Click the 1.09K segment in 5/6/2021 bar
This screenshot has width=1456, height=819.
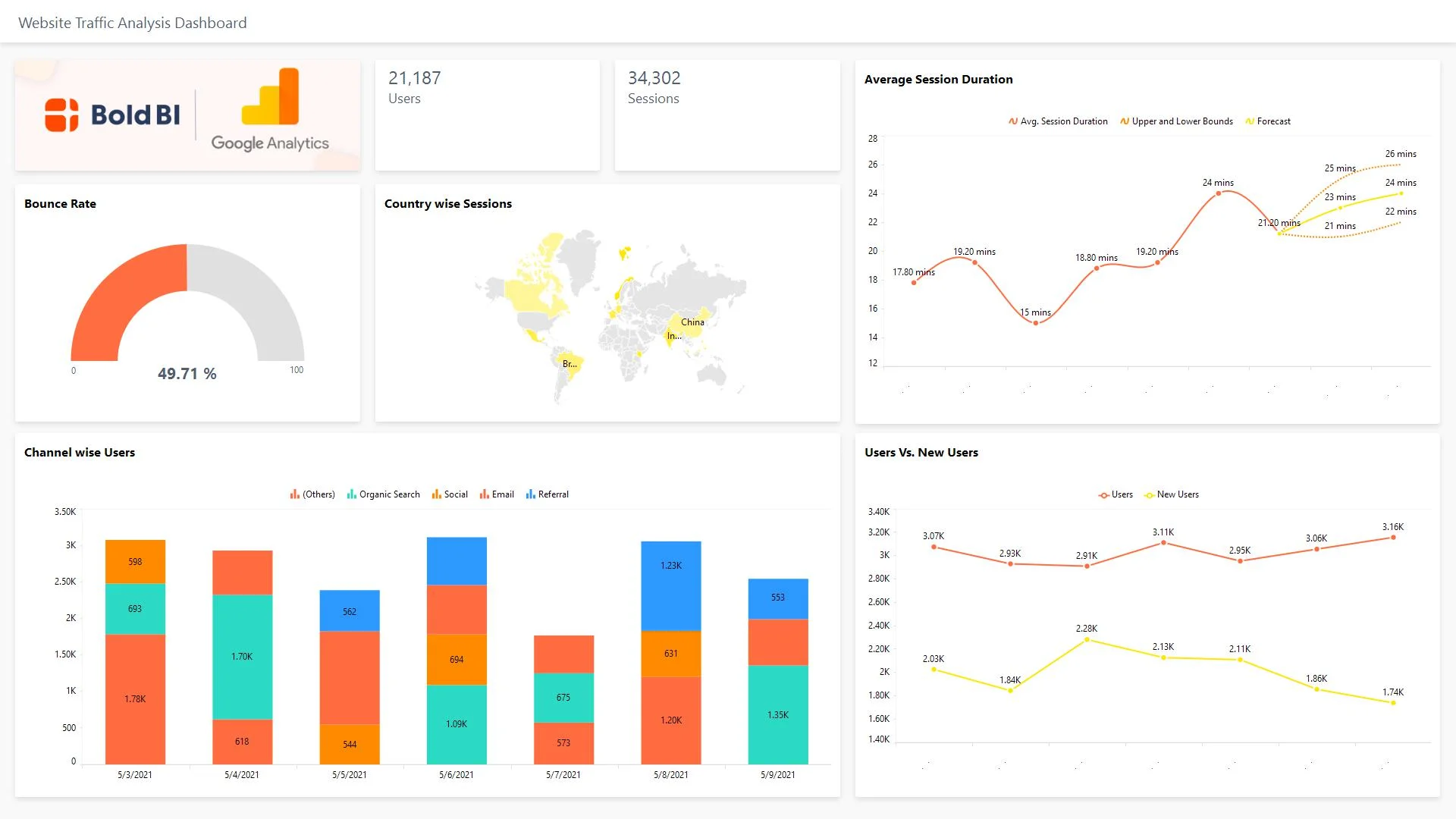(457, 724)
